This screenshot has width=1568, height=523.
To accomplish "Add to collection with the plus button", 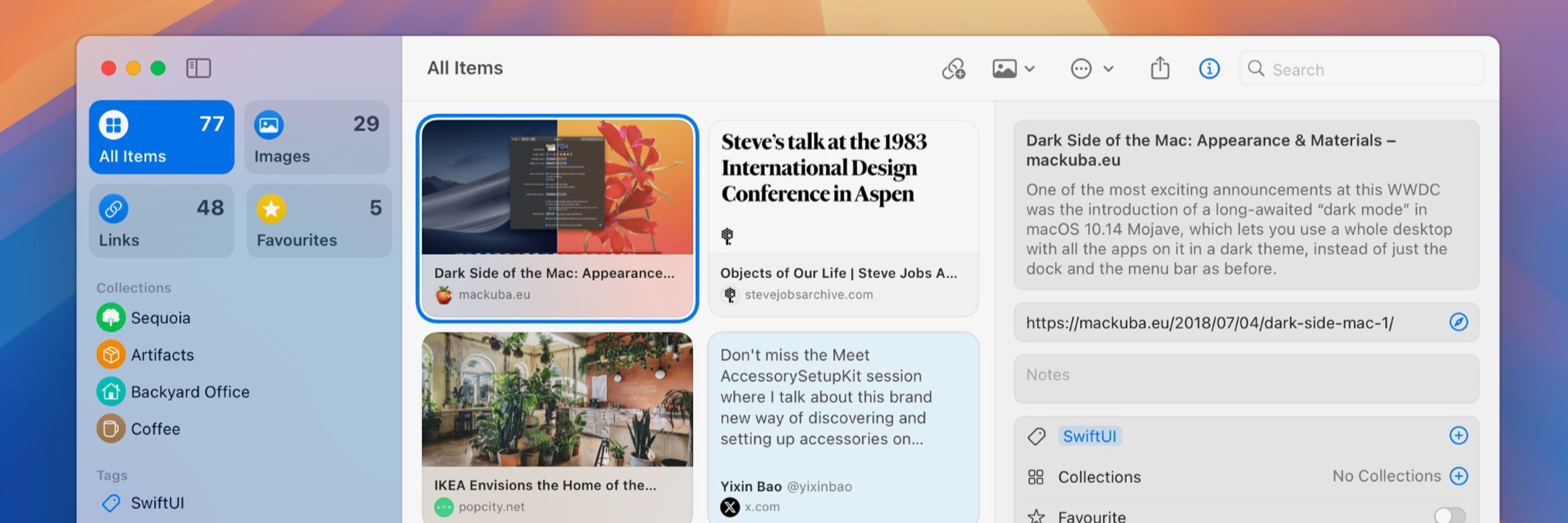I will tap(1458, 476).
